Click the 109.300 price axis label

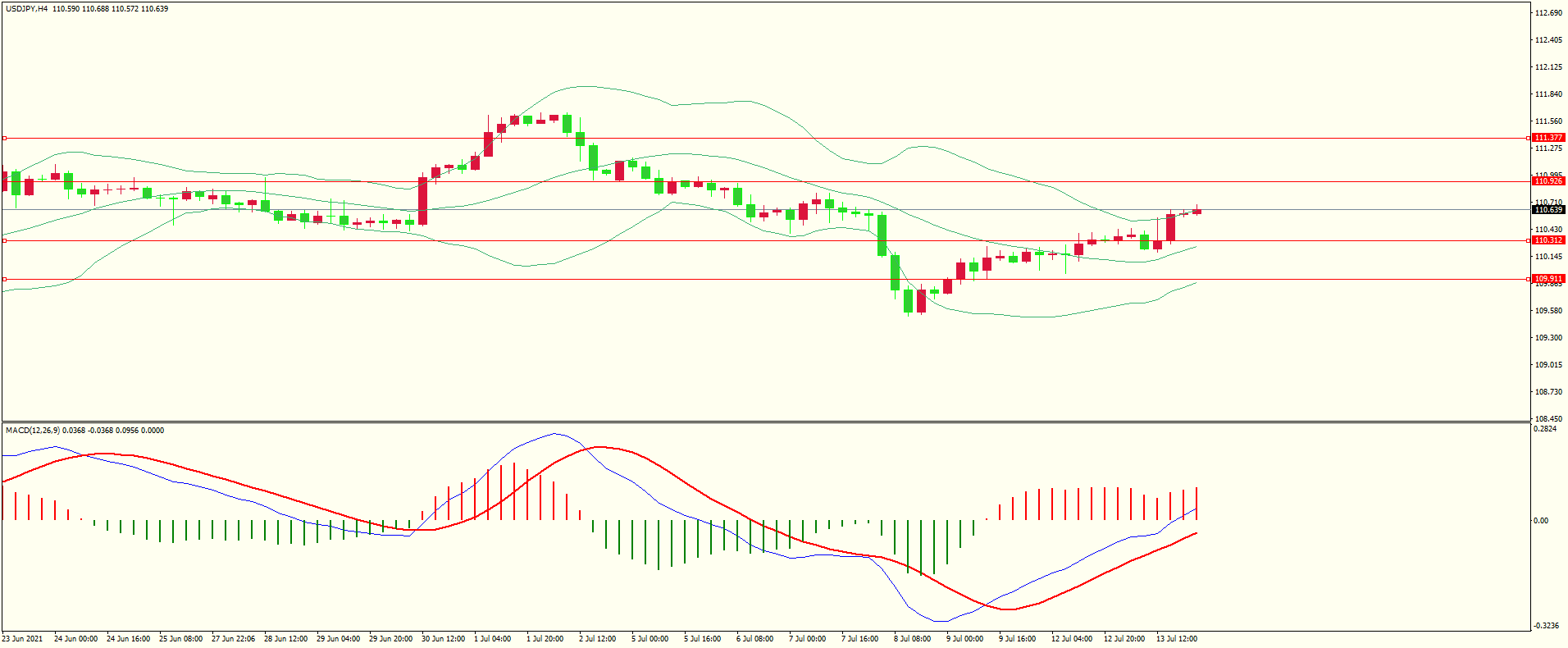[1548, 338]
